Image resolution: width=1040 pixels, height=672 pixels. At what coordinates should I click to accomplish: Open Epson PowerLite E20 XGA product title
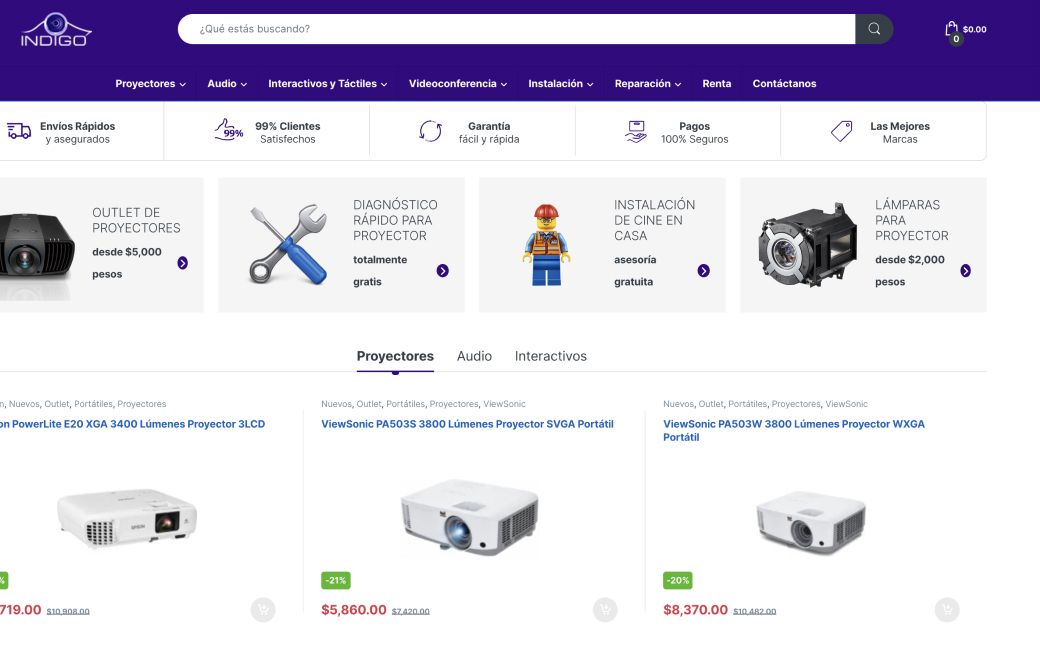pyautogui.click(x=133, y=424)
